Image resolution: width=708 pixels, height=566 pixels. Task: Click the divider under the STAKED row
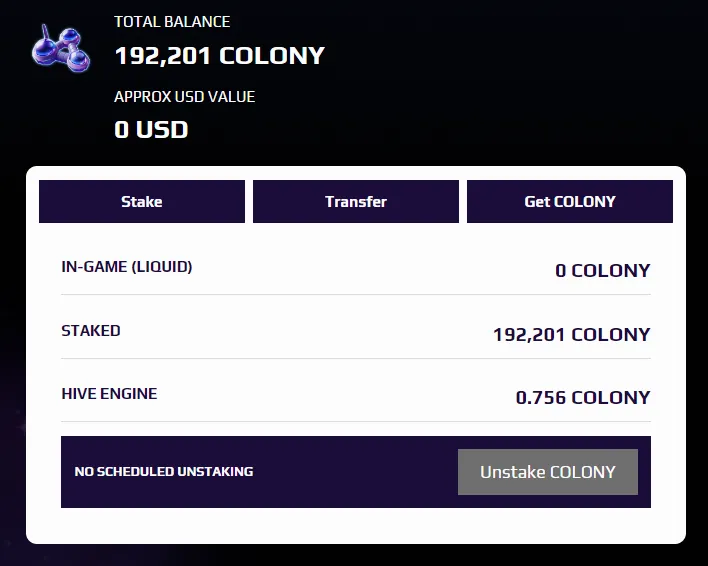coord(356,358)
